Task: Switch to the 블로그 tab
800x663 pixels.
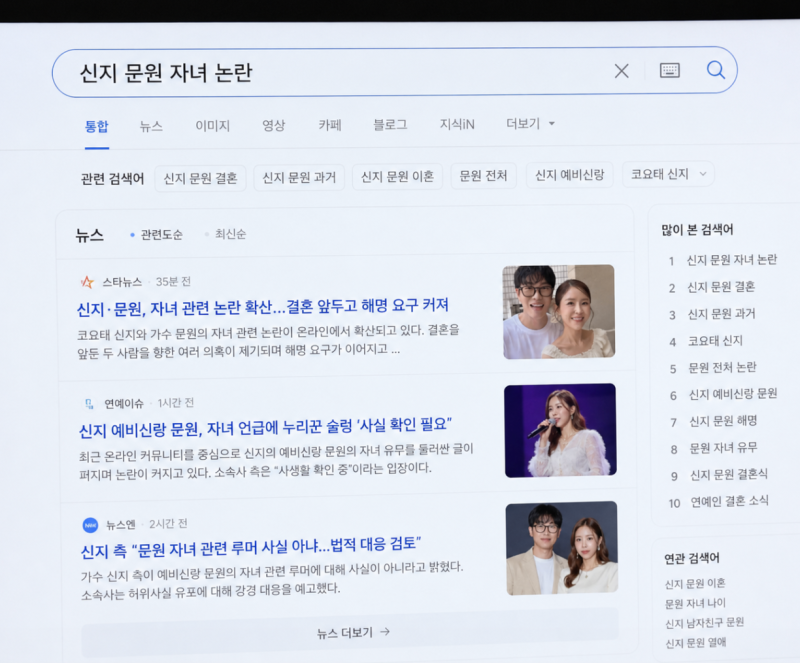Action: tap(390, 125)
